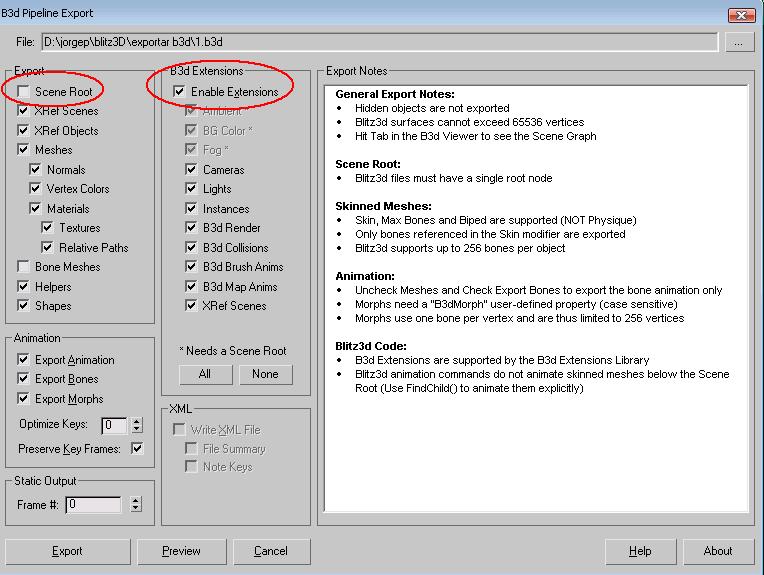Click 'Hidden objects are not exported' note

432,108
